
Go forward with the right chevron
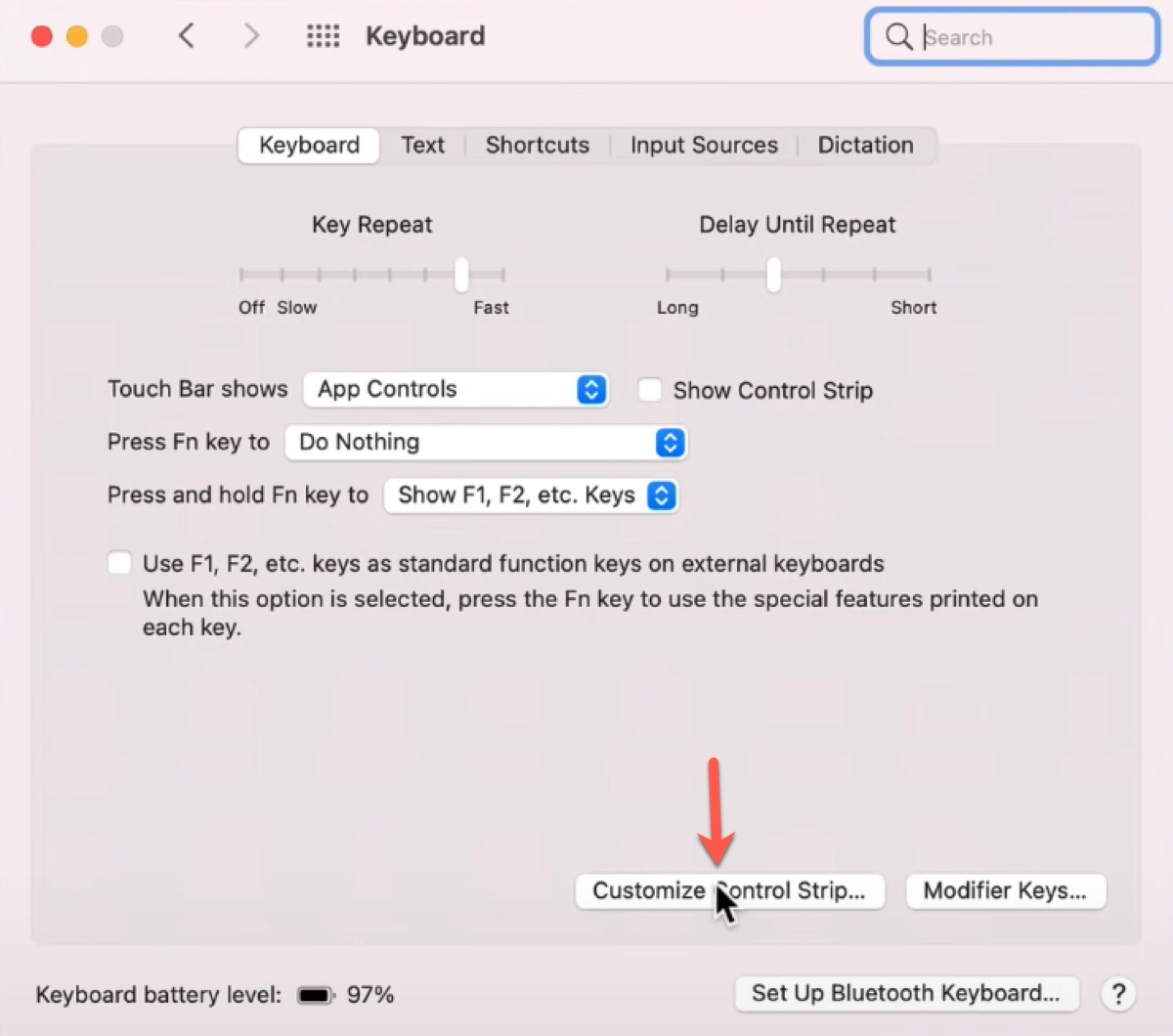[251, 36]
